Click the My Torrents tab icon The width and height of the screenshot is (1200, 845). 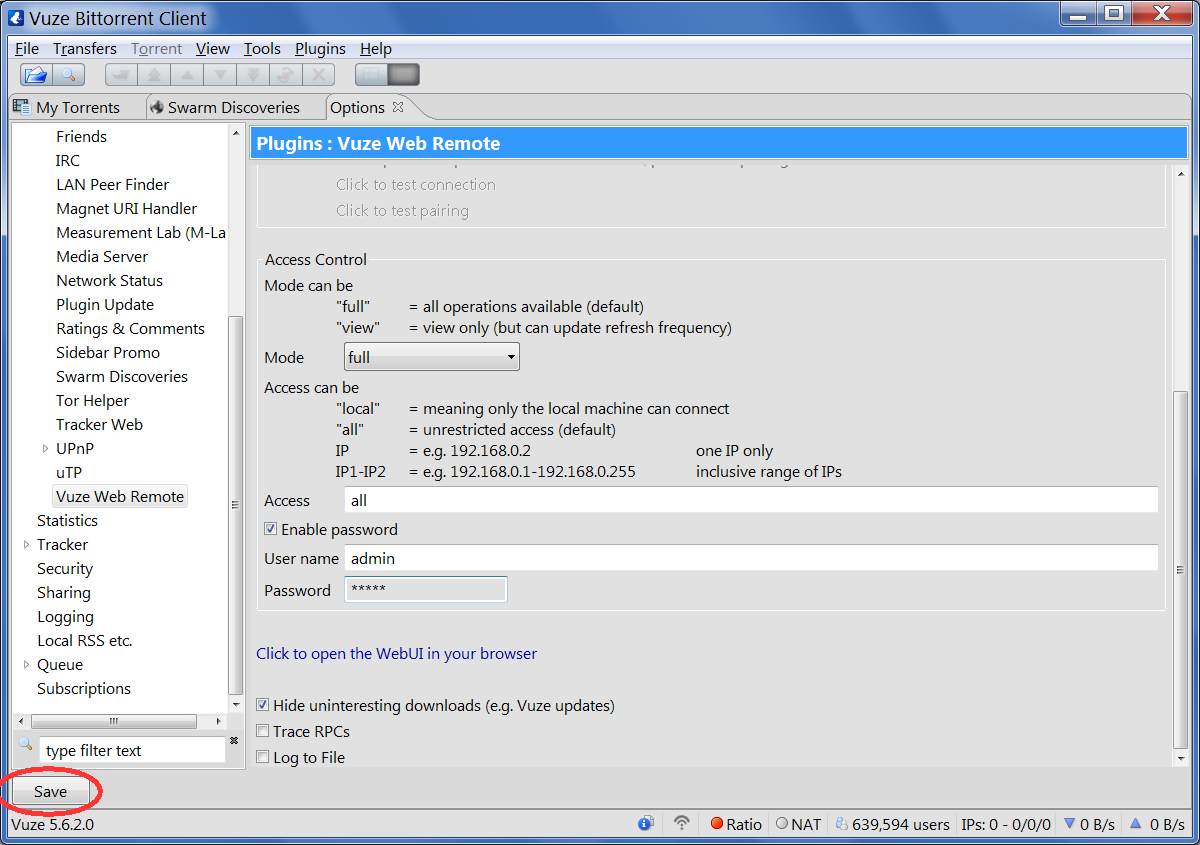pyautogui.click(x=22, y=107)
